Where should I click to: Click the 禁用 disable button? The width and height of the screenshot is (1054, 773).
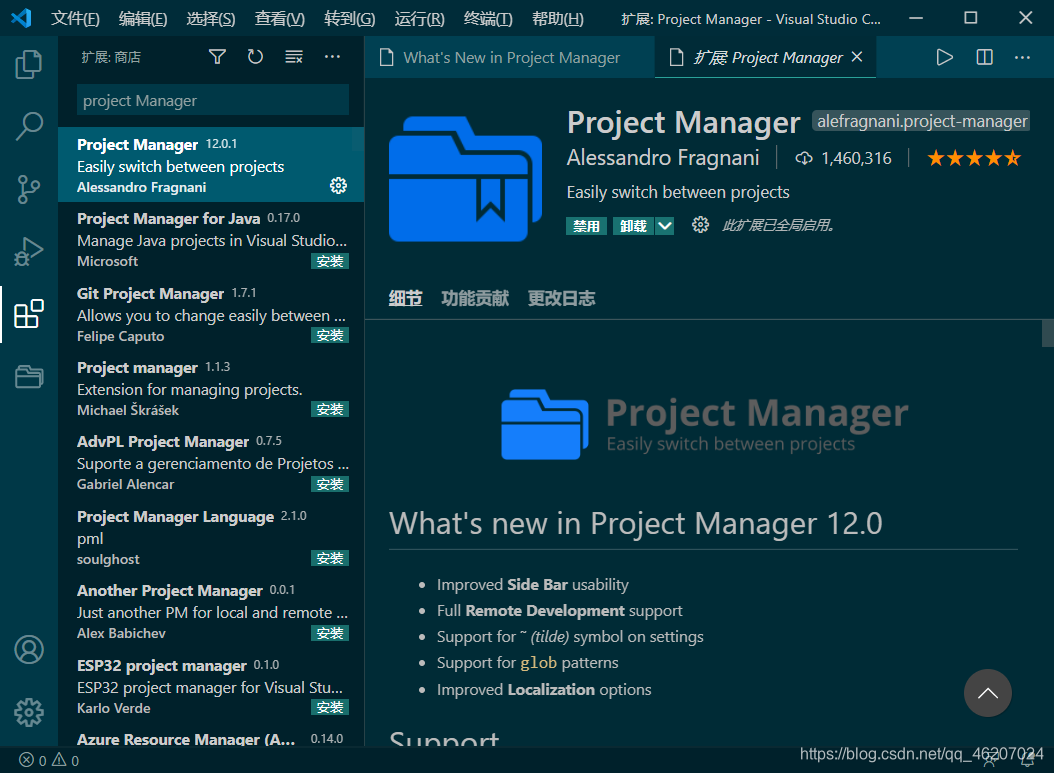tap(586, 226)
